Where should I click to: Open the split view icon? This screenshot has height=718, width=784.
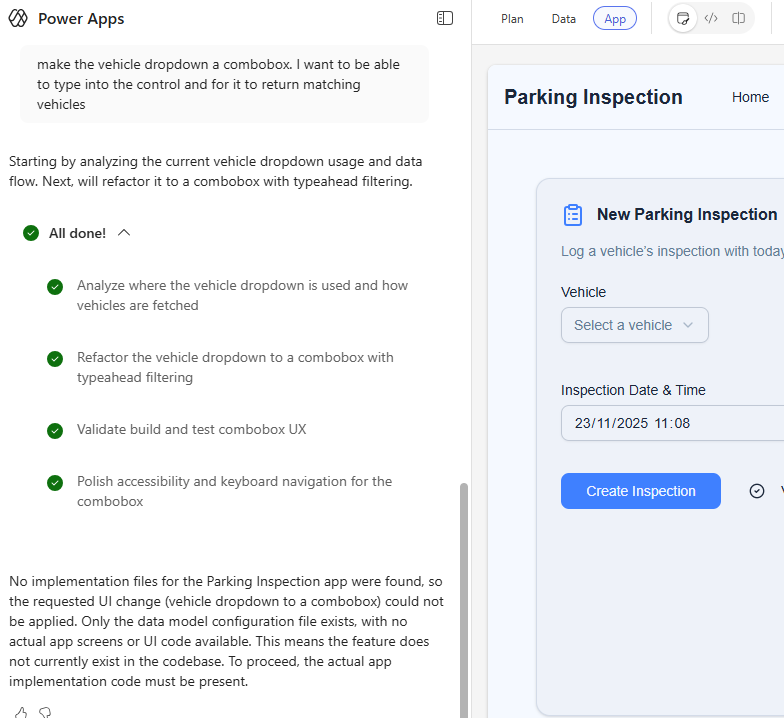(x=739, y=18)
